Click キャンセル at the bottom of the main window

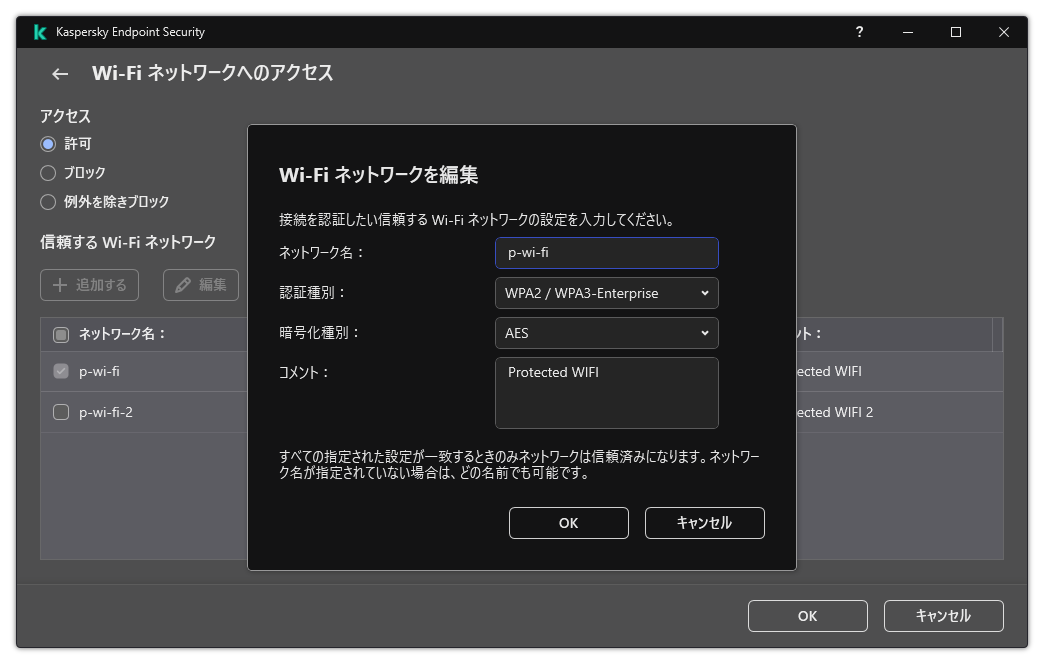(x=943, y=616)
